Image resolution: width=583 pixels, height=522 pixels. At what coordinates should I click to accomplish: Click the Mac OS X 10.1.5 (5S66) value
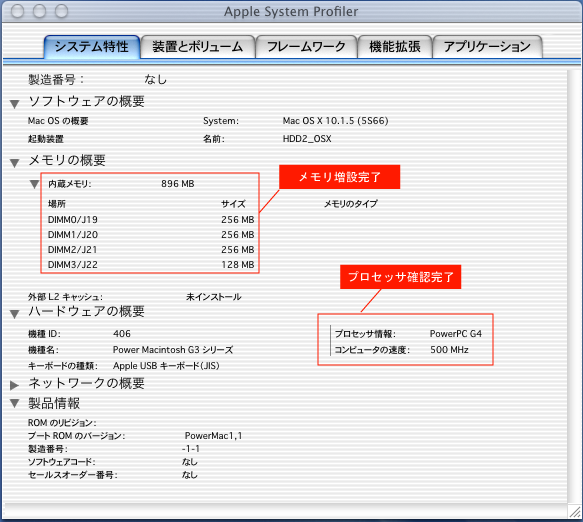click(x=335, y=121)
